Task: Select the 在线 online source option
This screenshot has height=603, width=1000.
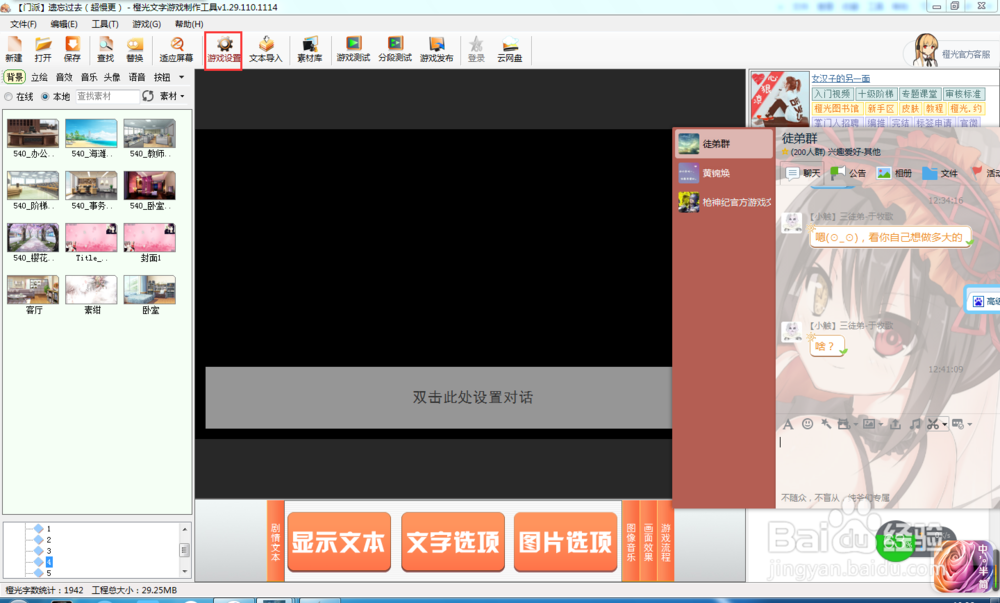Action: point(20,96)
